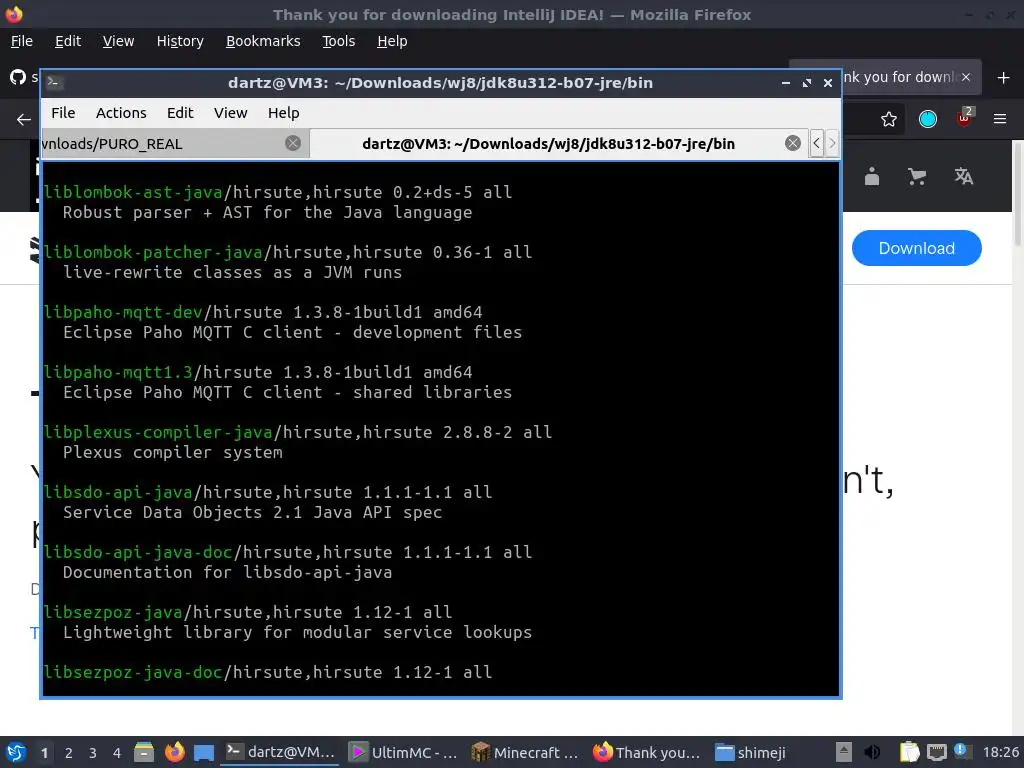This screenshot has height=768, width=1024.
Task: Open the file manager launcher on taskbar
Action: [x=144, y=752]
